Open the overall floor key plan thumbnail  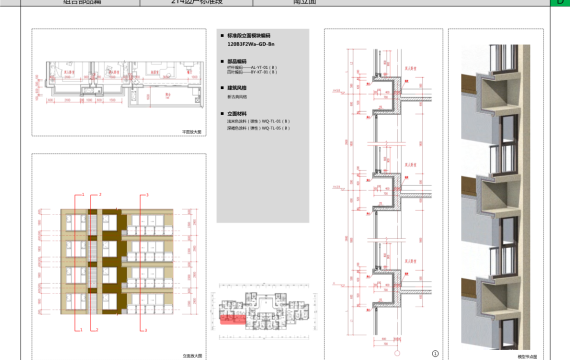264,312
